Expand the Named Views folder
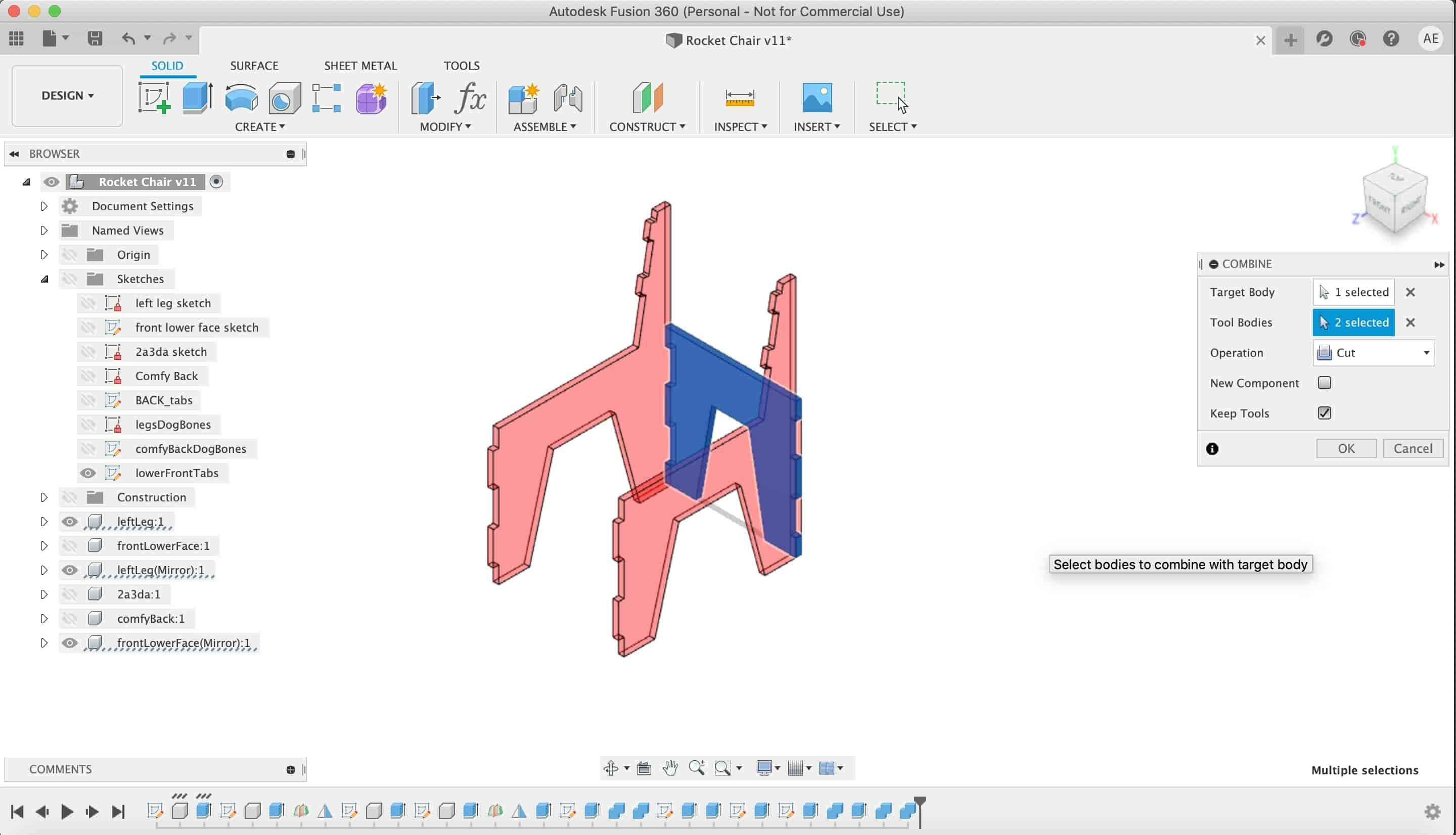The width and height of the screenshot is (1456, 835). tap(44, 230)
